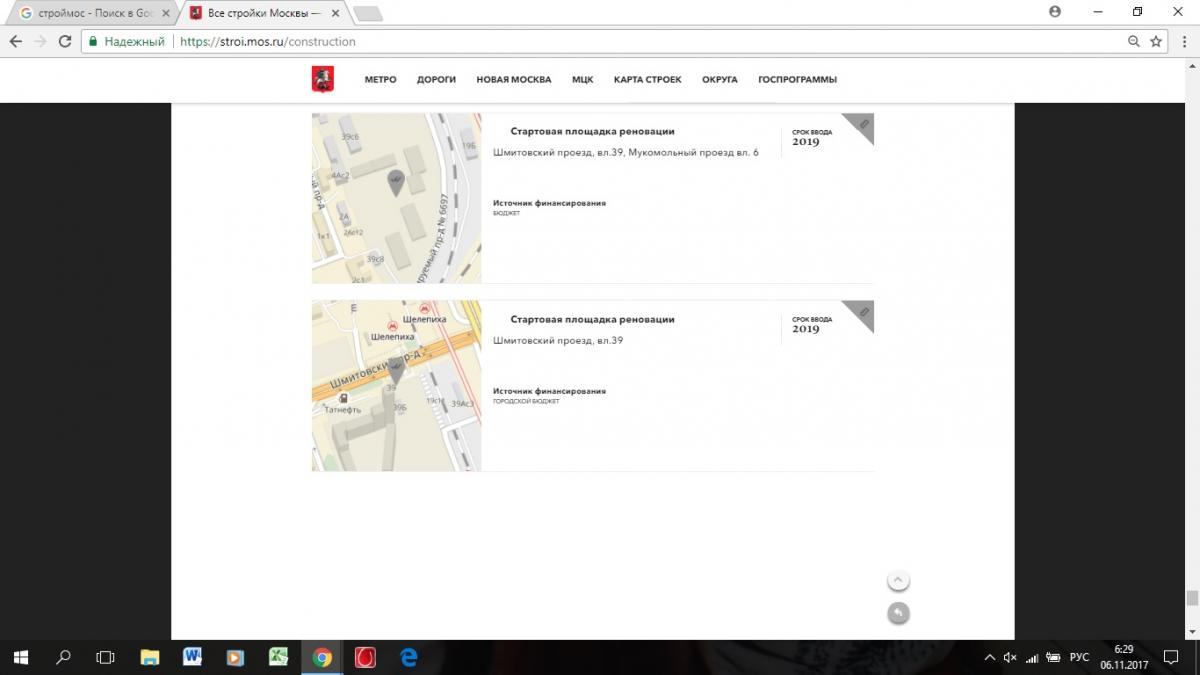Open File Explorer from taskbar
1200x675 pixels.
(149, 657)
